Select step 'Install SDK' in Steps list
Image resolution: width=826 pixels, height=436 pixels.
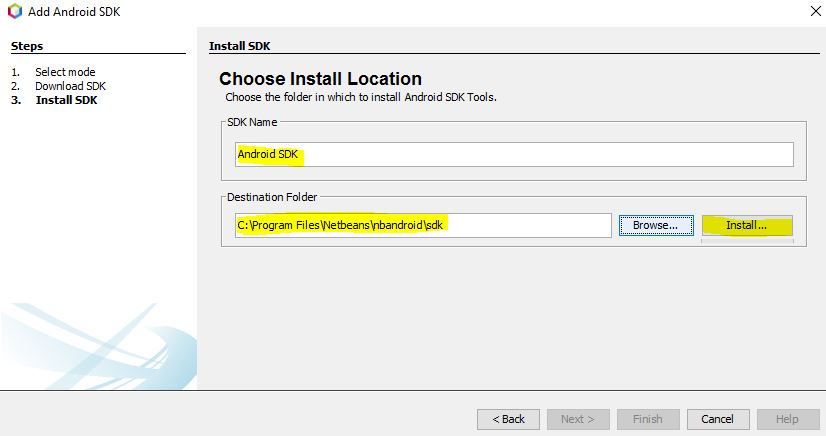coord(66,100)
